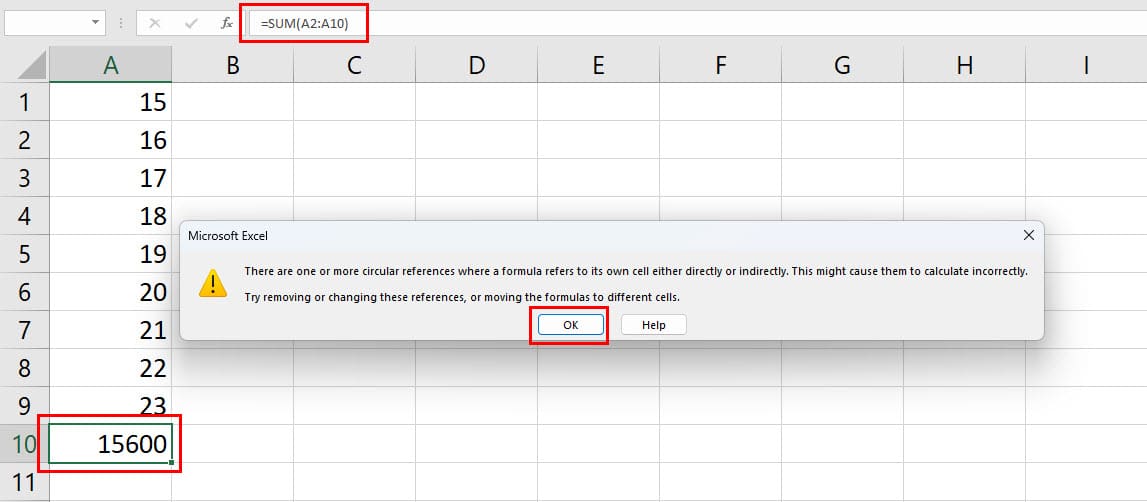Viewport: 1147px width, 502px height.
Task: Click cell A6 containing 20
Action: tap(110, 292)
